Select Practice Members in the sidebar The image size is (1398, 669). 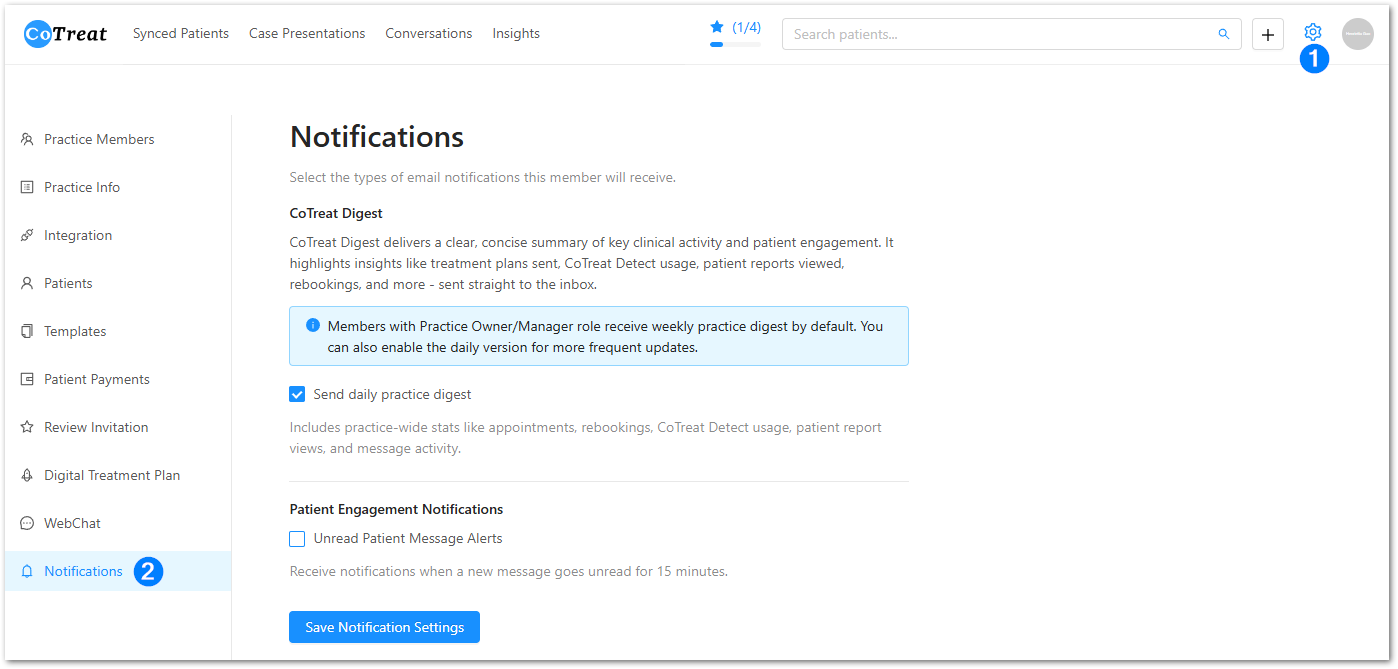(x=99, y=140)
